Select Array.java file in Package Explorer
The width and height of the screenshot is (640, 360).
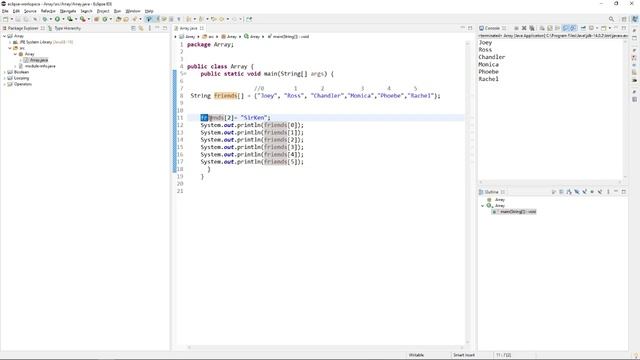36,60
